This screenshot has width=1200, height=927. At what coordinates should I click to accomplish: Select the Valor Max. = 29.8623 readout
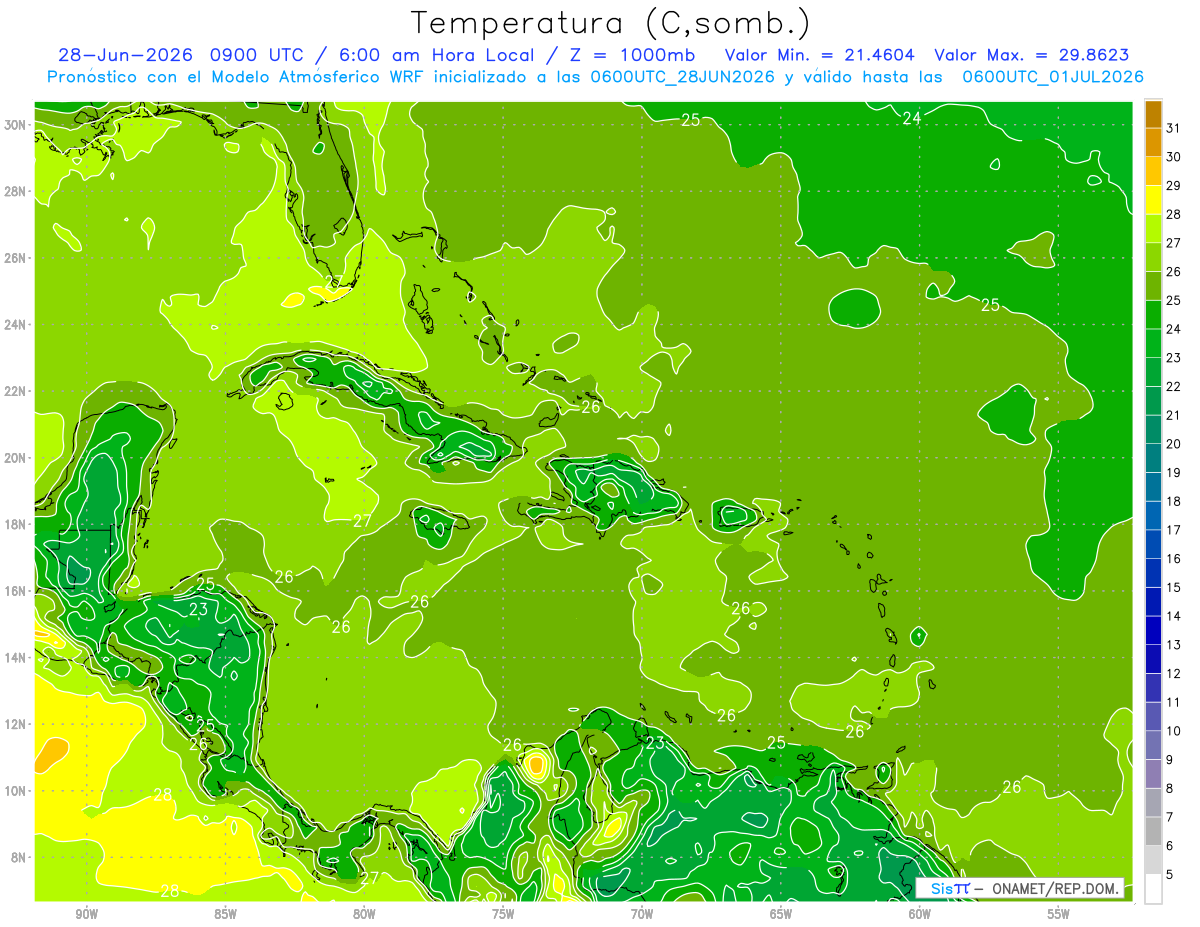click(x=1031, y=54)
